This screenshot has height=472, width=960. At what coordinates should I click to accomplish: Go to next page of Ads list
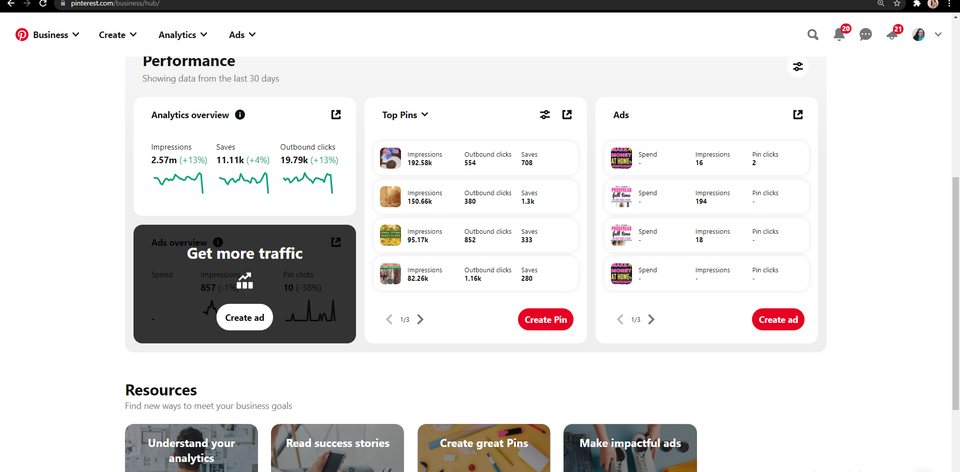(651, 319)
